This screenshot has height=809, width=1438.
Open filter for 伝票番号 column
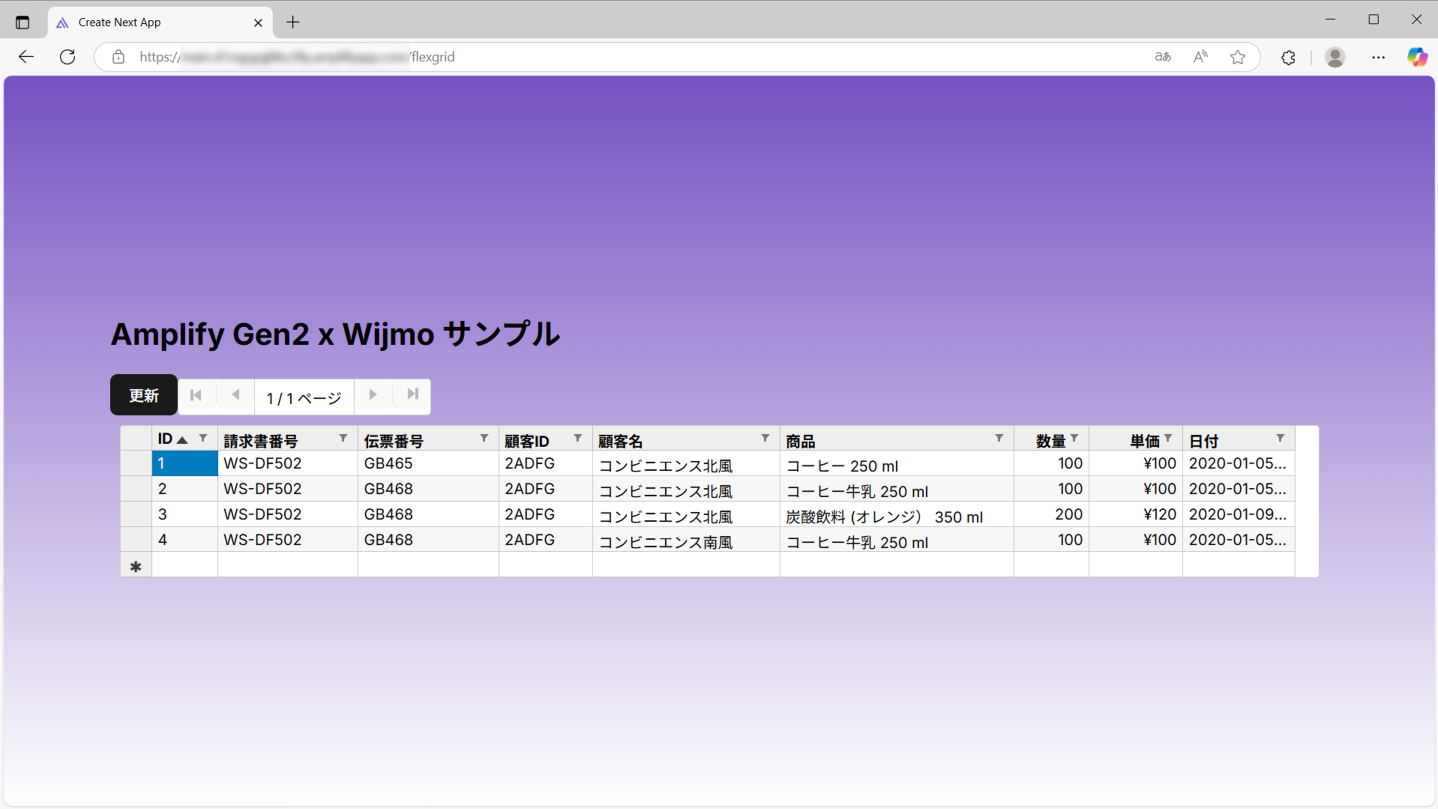(x=484, y=439)
